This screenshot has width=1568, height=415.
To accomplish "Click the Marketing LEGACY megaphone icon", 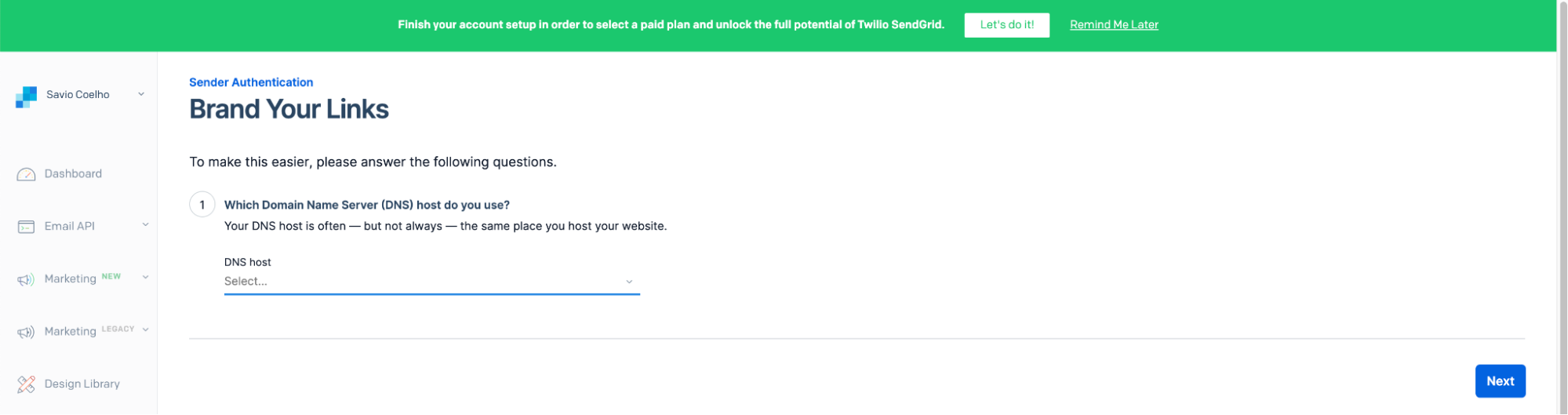I will click(26, 332).
